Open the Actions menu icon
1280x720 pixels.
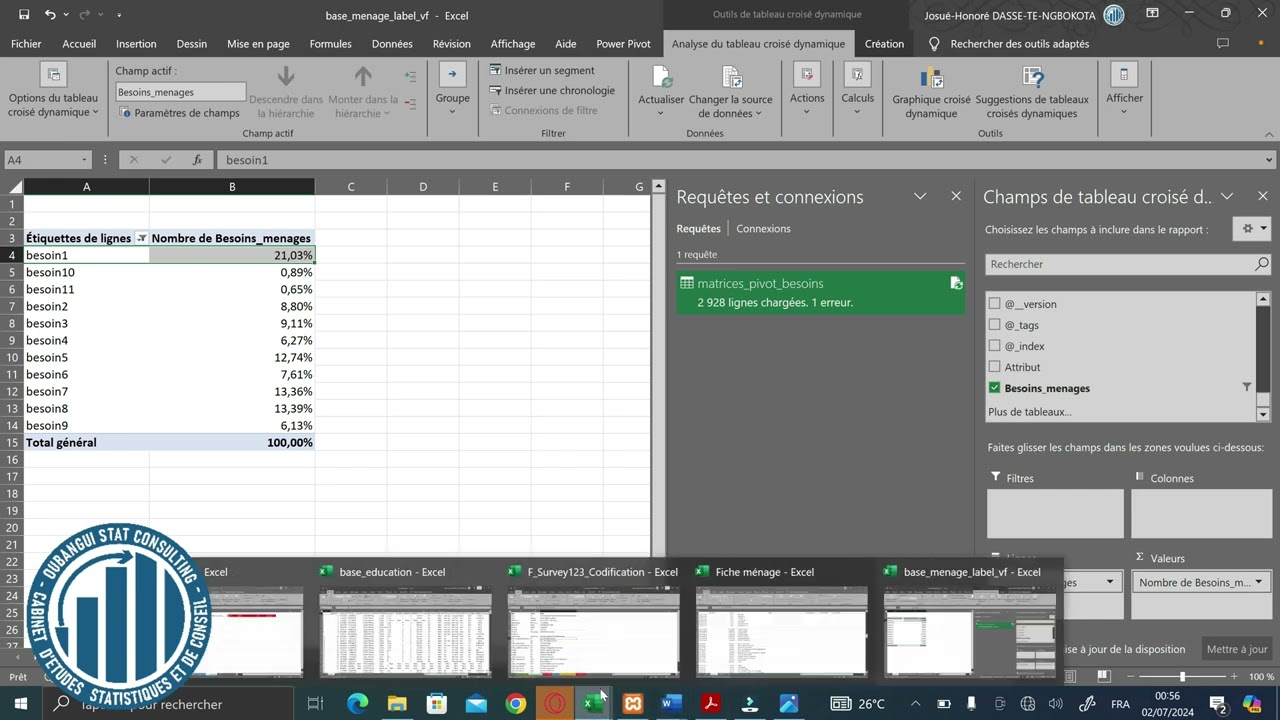point(806,75)
